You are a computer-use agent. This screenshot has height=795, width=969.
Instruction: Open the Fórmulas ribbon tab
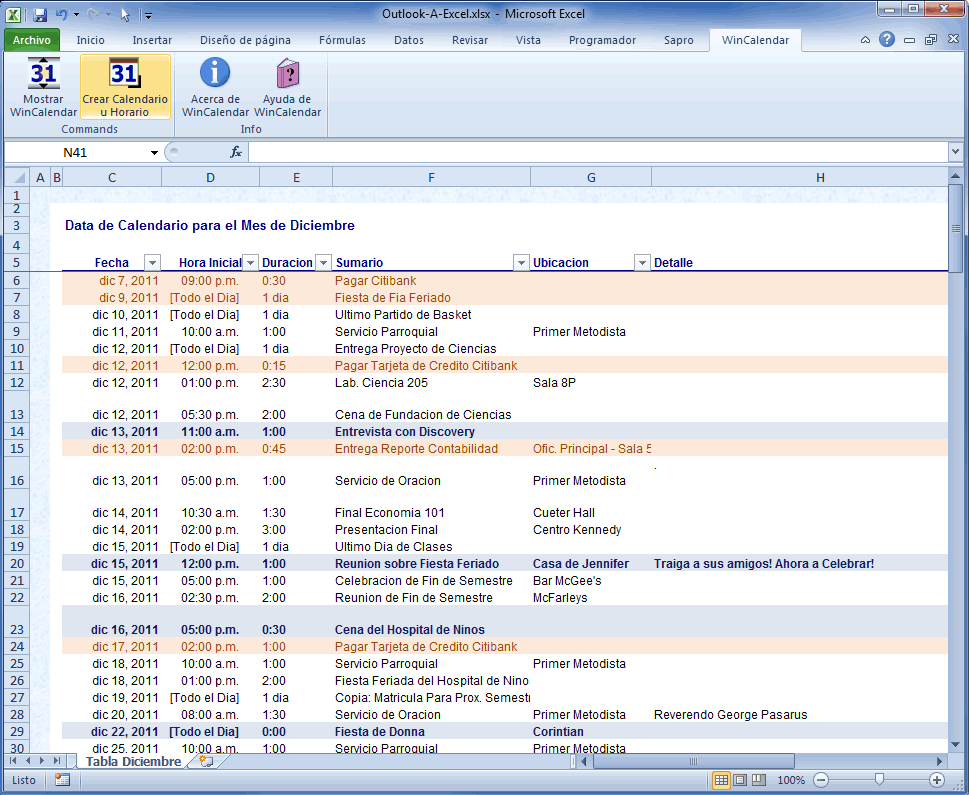pos(342,40)
